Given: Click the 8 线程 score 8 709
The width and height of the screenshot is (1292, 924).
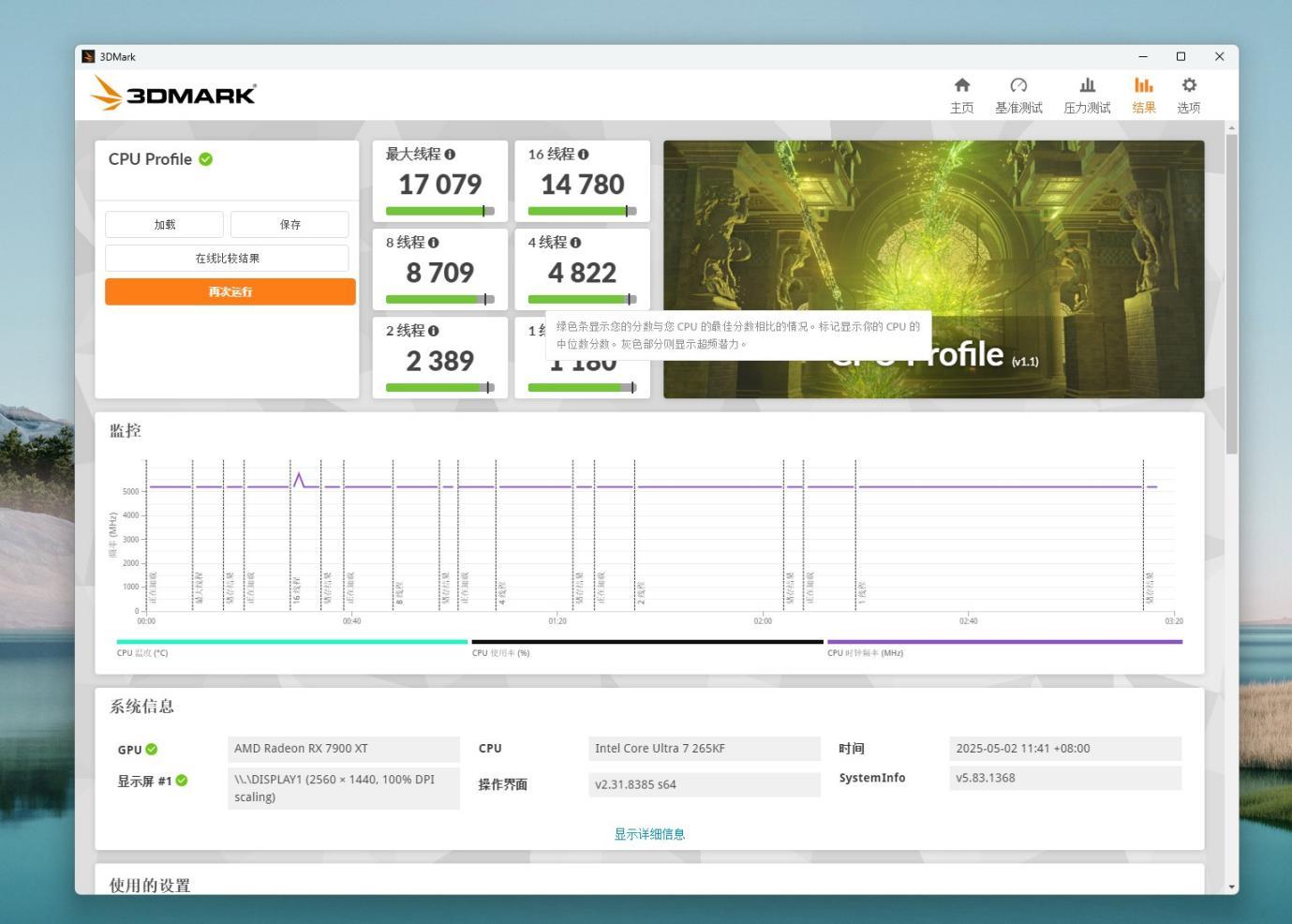Looking at the screenshot, I should tap(440, 273).
